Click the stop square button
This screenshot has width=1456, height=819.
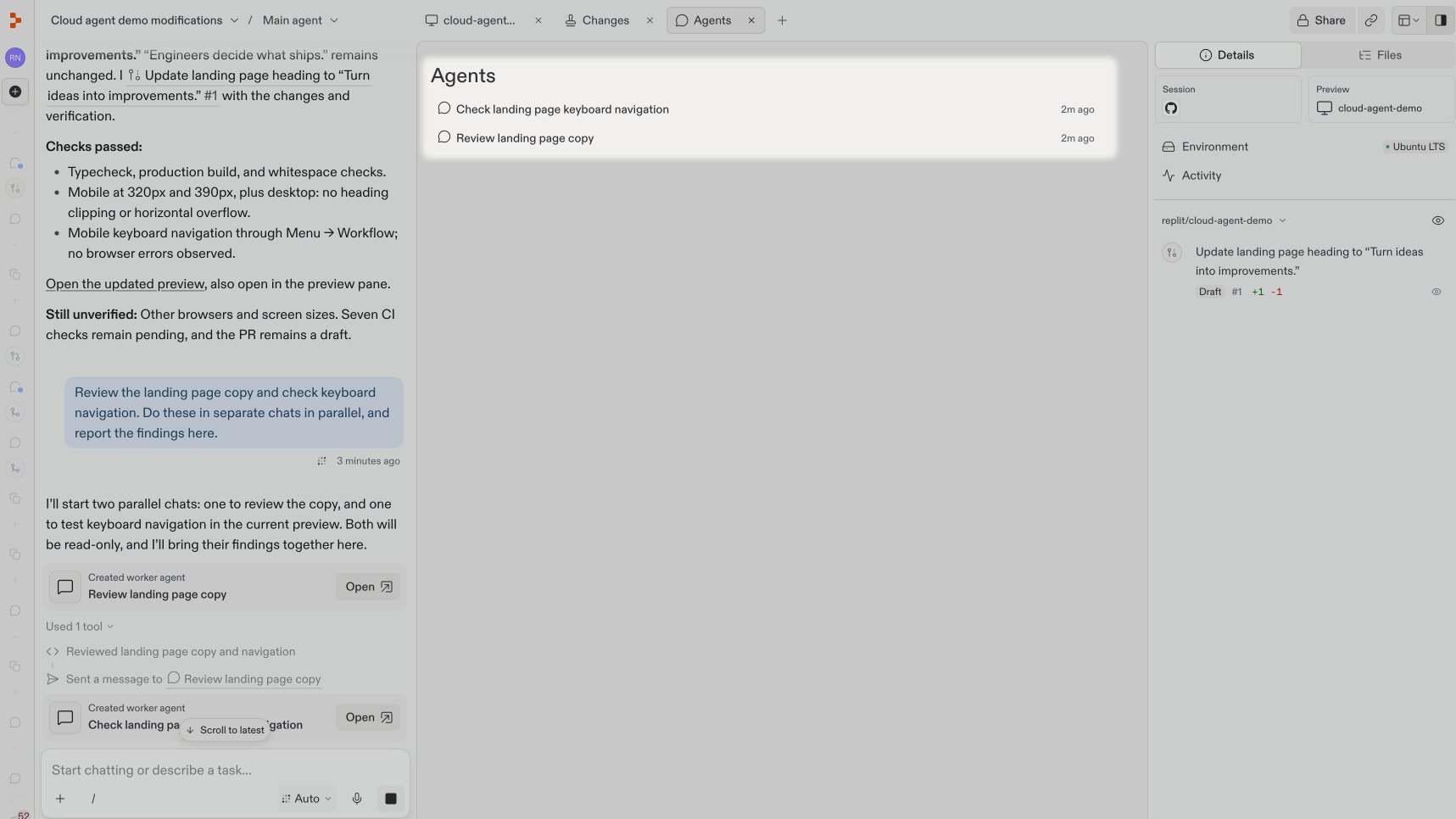[391, 799]
